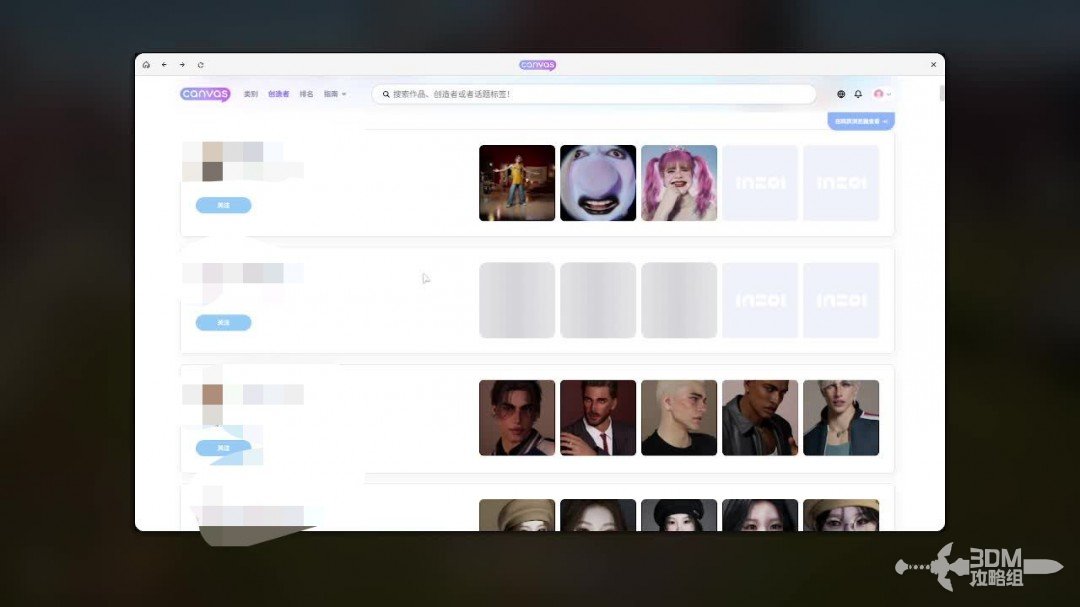Open dark-haired woman portrait in bottom row

tap(598, 515)
